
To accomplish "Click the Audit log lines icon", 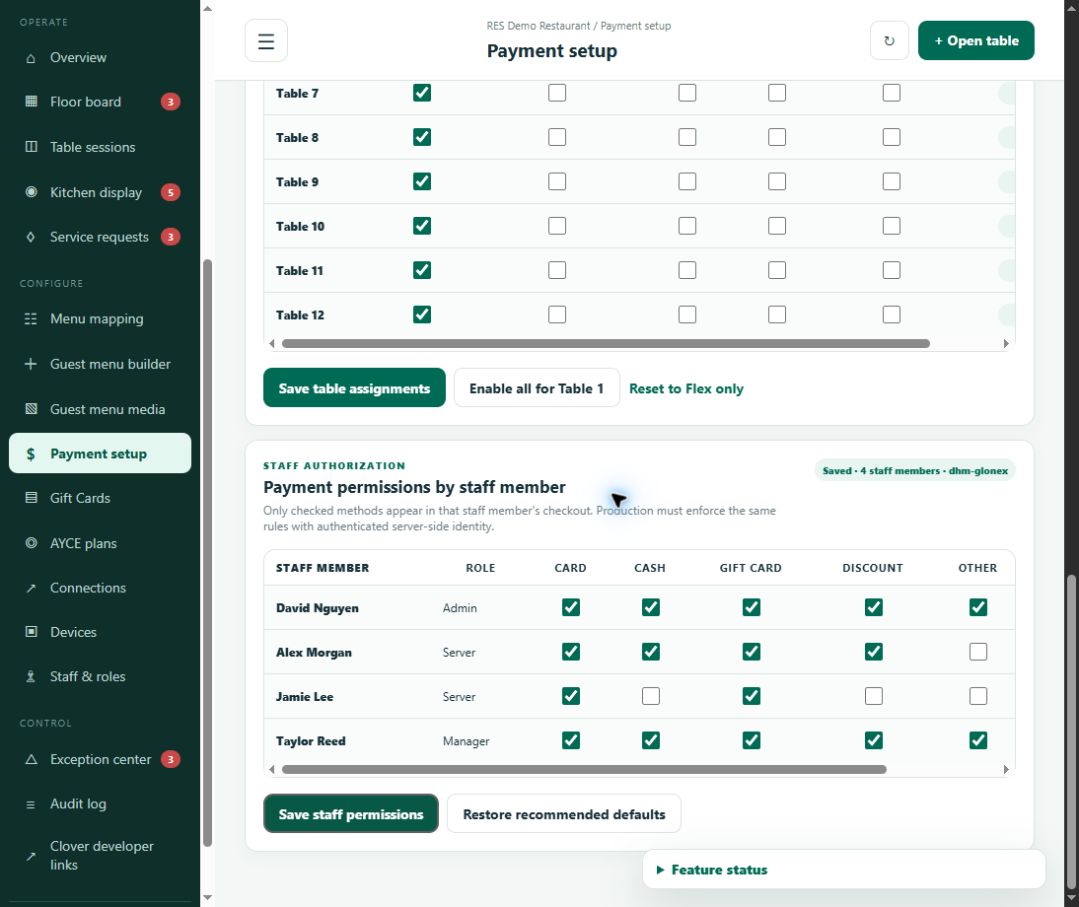I will tap(31, 804).
